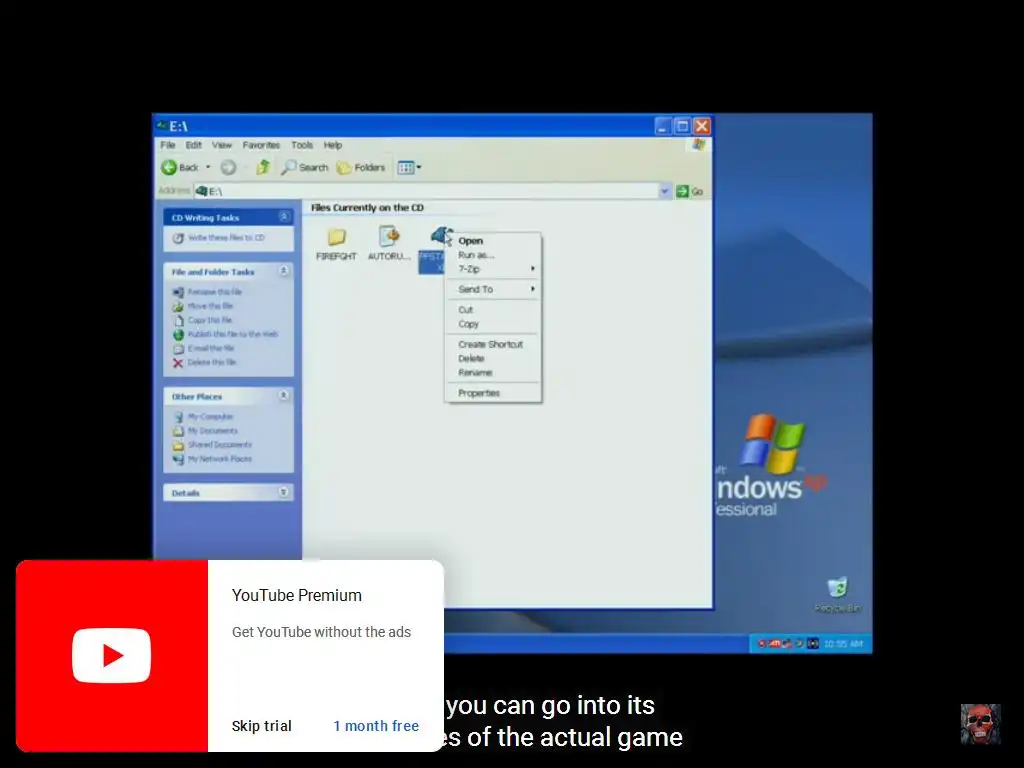Expand the Details panel

[x=283, y=492]
